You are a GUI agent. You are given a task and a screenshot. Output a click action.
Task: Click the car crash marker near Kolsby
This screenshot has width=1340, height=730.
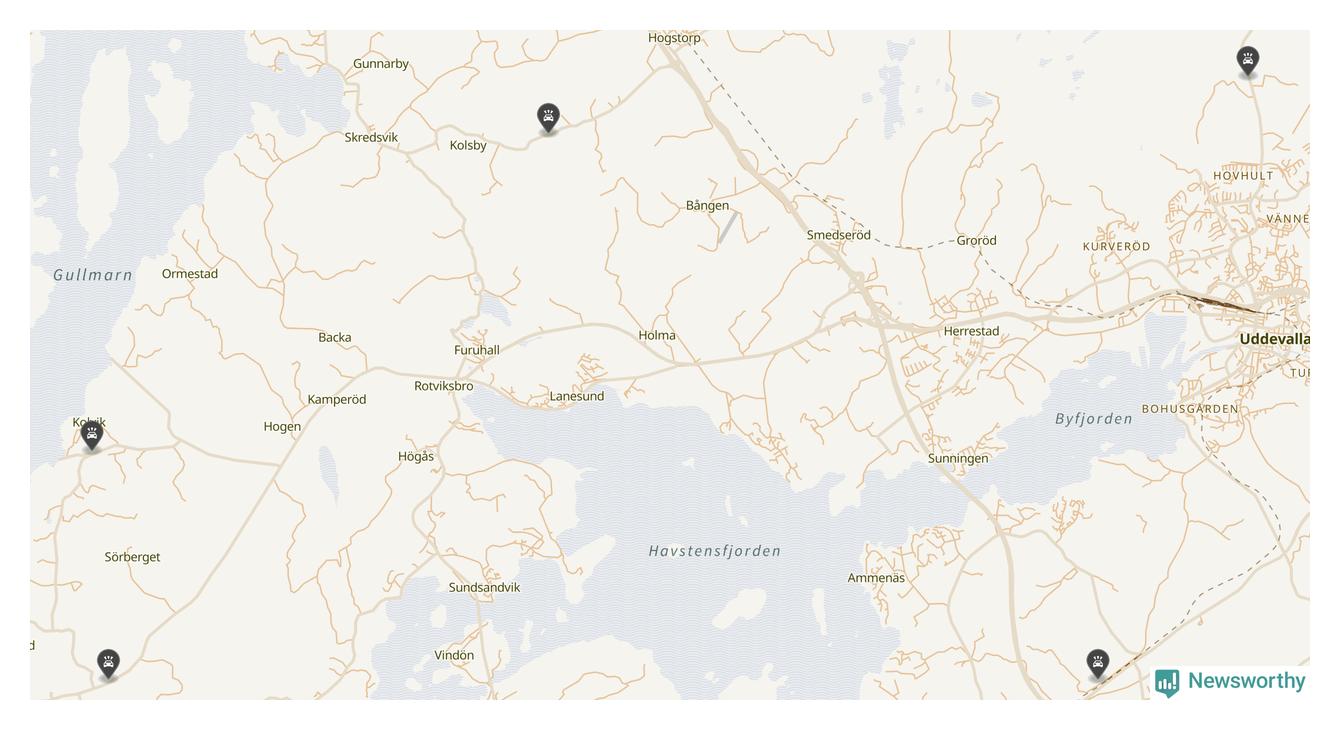[x=548, y=119]
